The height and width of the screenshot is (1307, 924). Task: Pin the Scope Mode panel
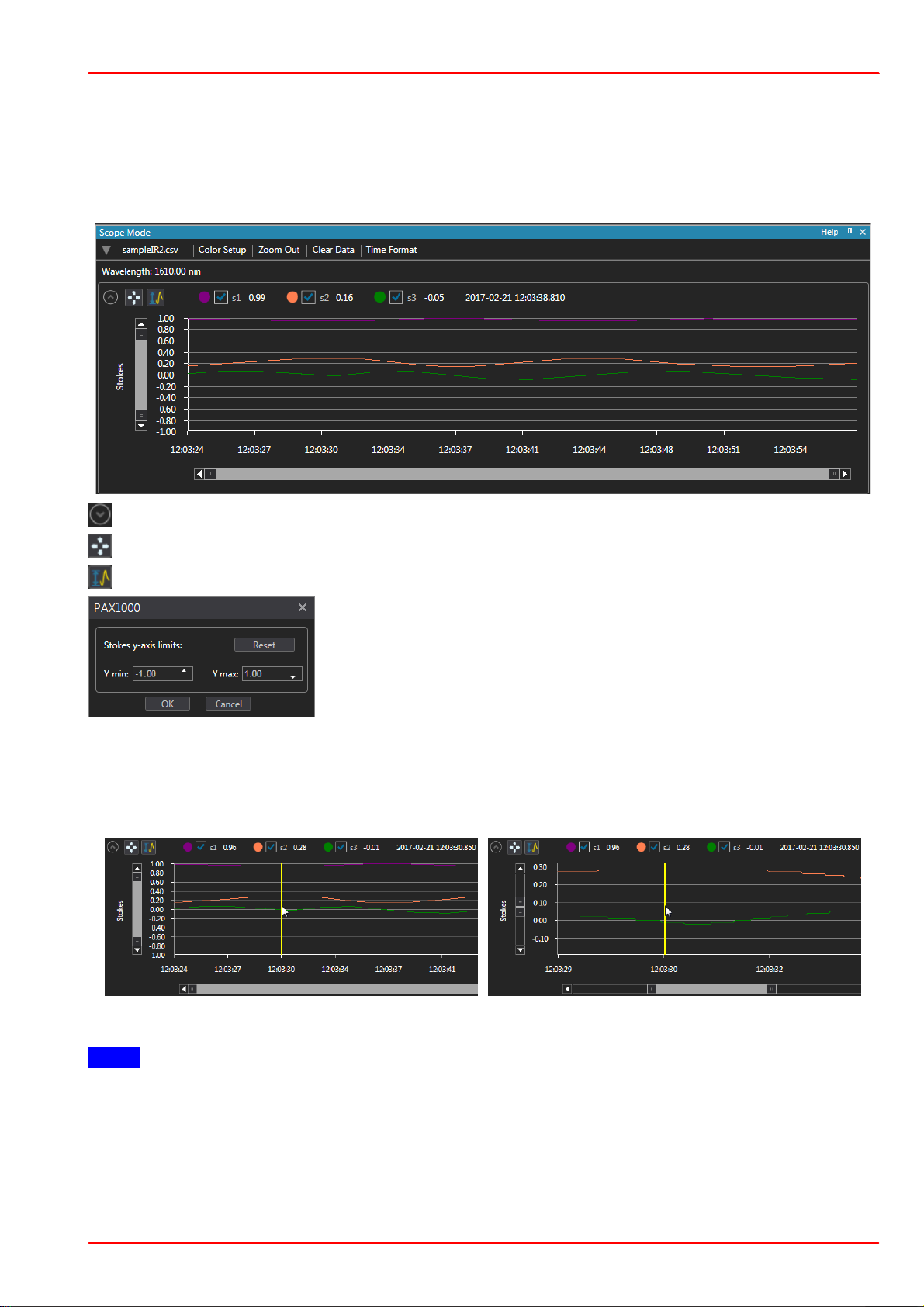click(850, 232)
